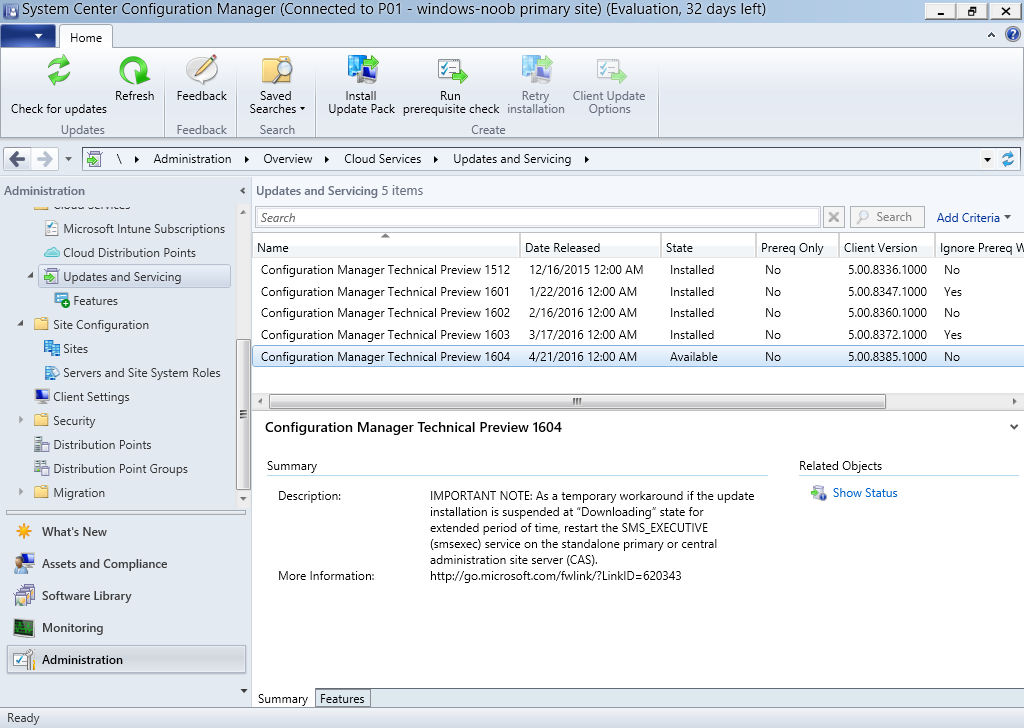Screen dimensions: 1024x728
Task: Open the Home ribbon tab
Action: tap(86, 37)
